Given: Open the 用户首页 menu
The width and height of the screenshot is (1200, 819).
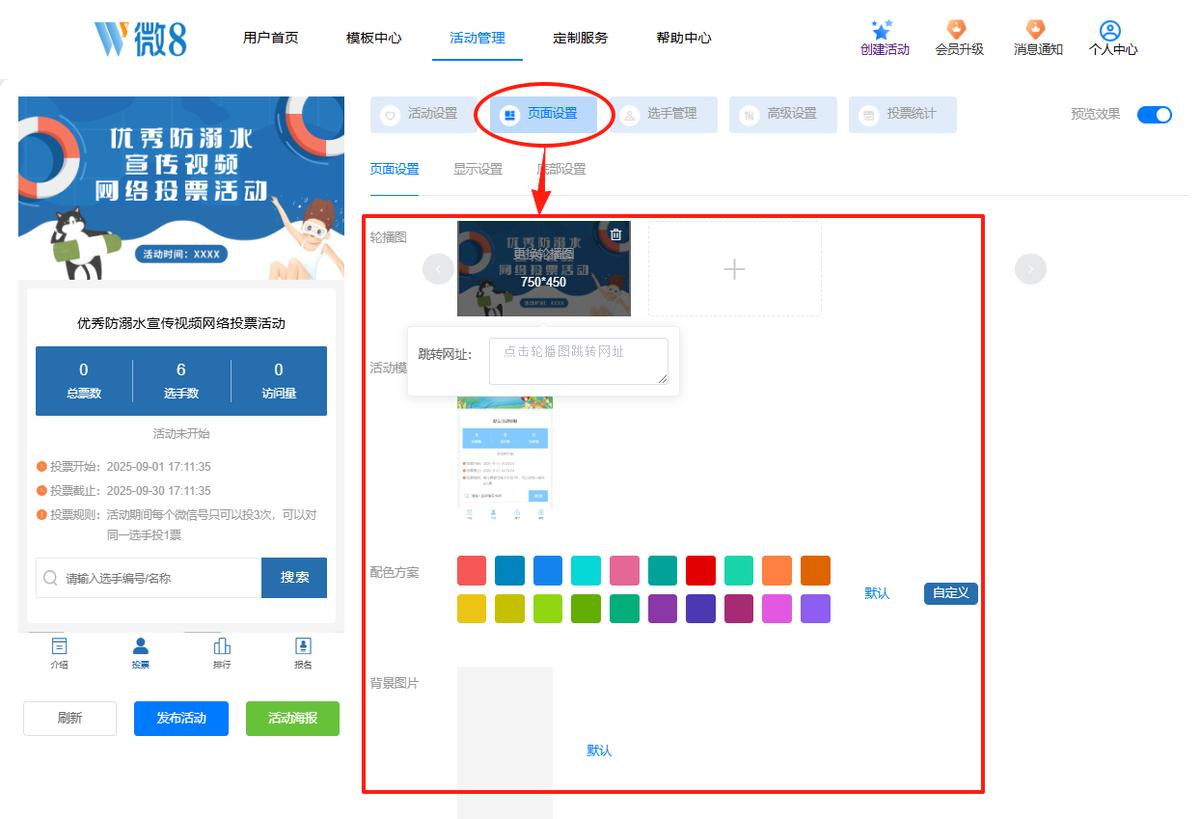Looking at the screenshot, I should (x=271, y=38).
